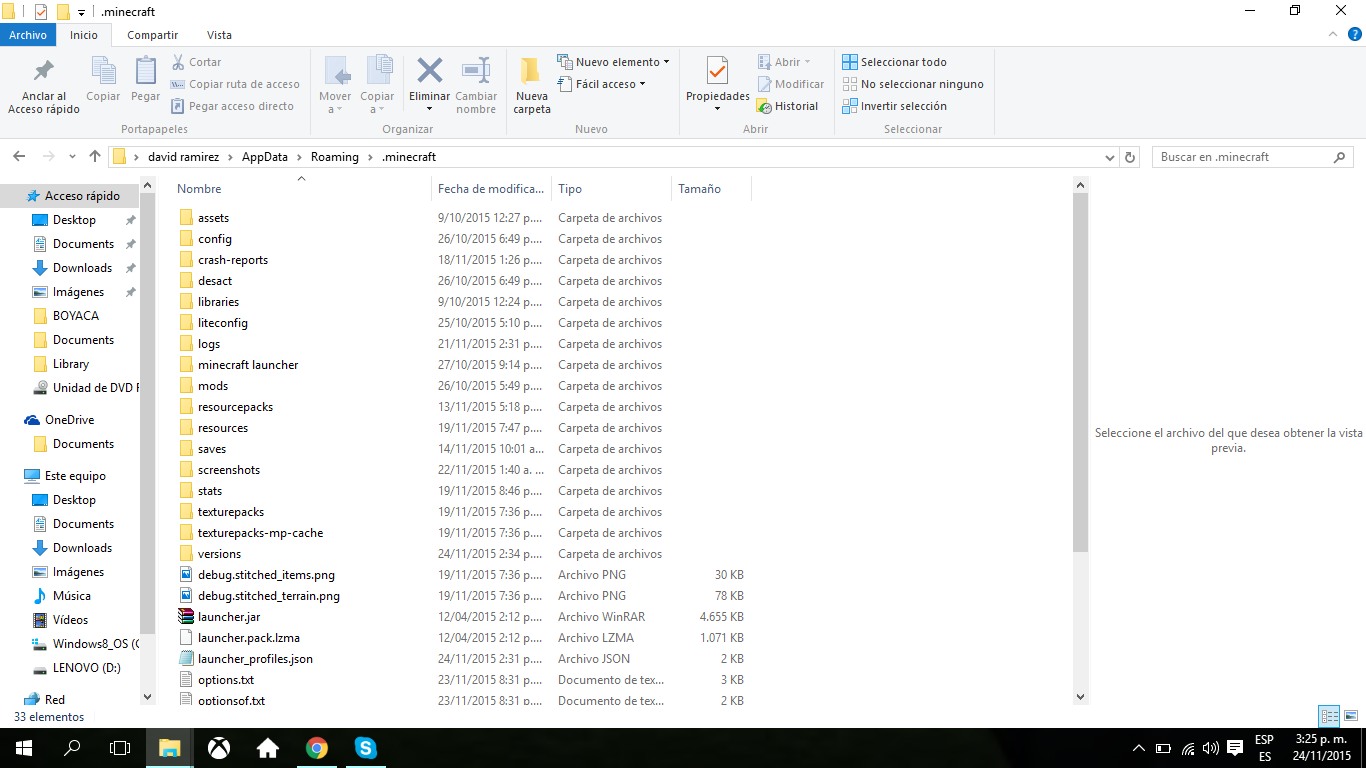The height and width of the screenshot is (768, 1366).
Task: Open Google Chrome from the taskbar
Action: (316, 748)
